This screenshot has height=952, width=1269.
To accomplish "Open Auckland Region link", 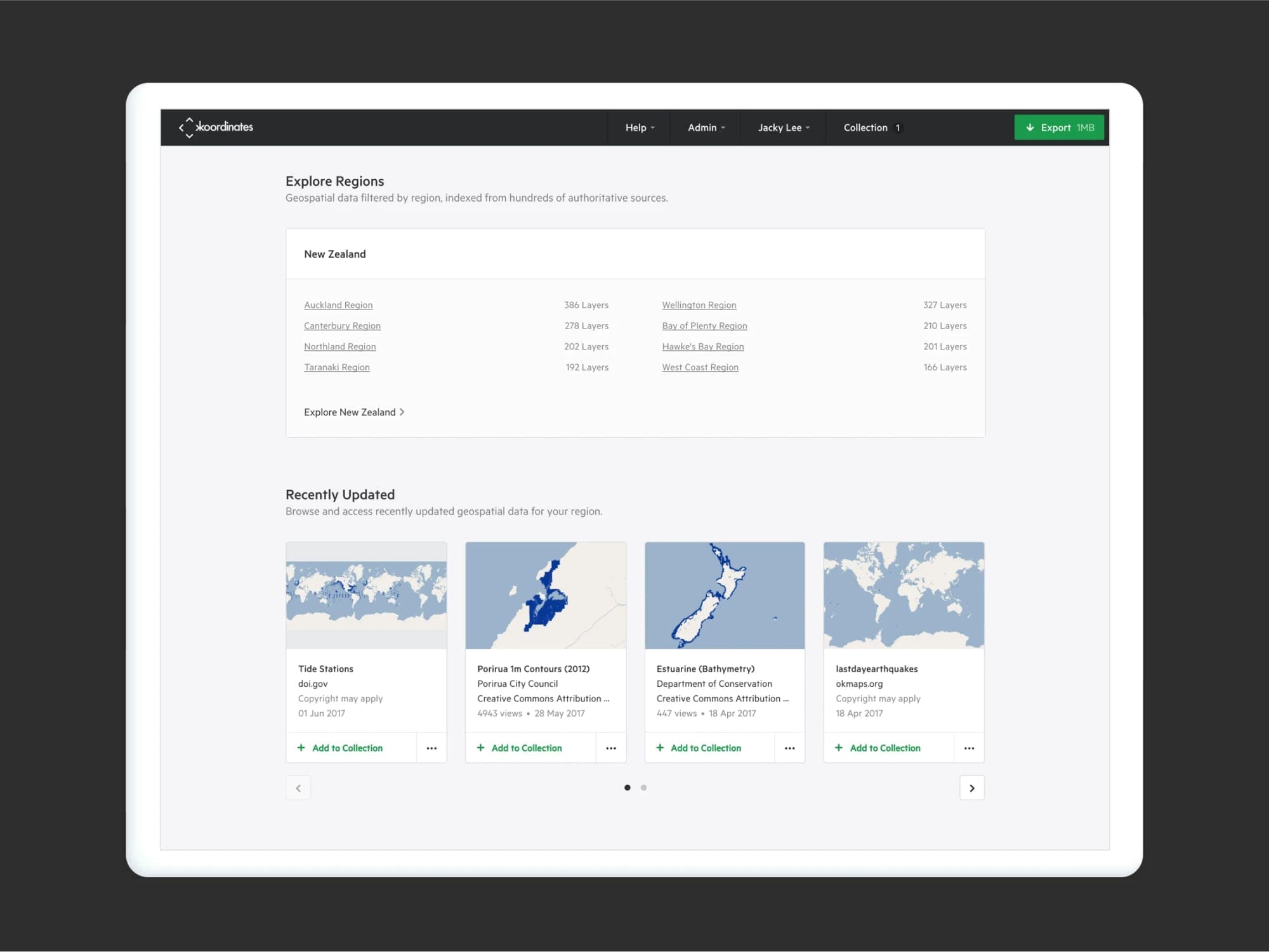I will click(338, 305).
